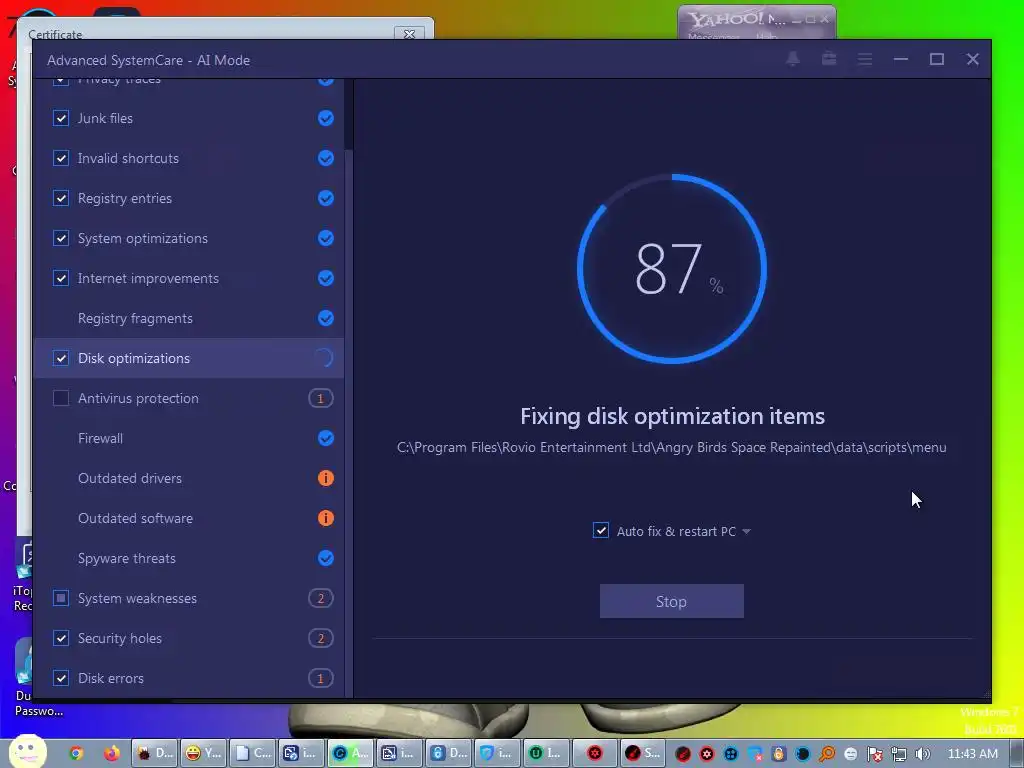Toggle the System weaknesses checkbox

coord(61,598)
